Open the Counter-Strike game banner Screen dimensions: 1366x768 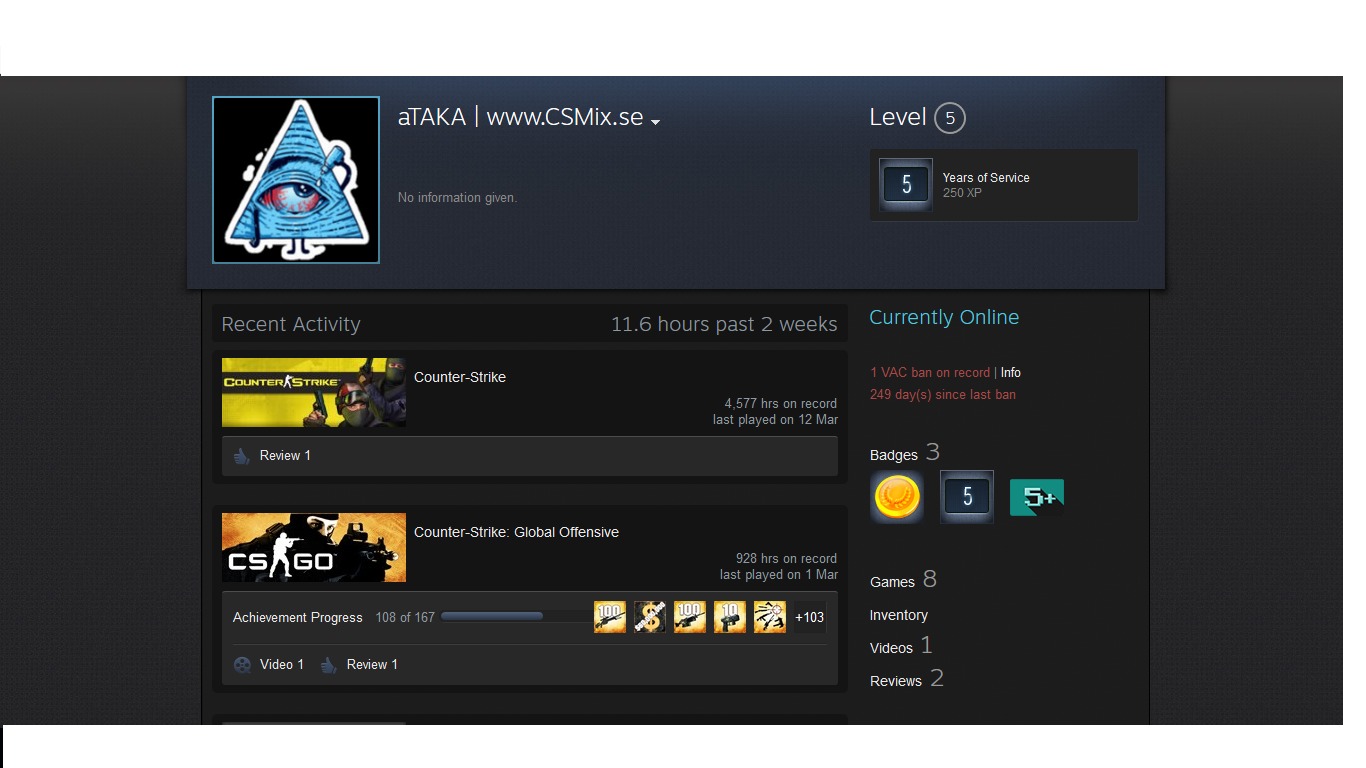(x=314, y=392)
